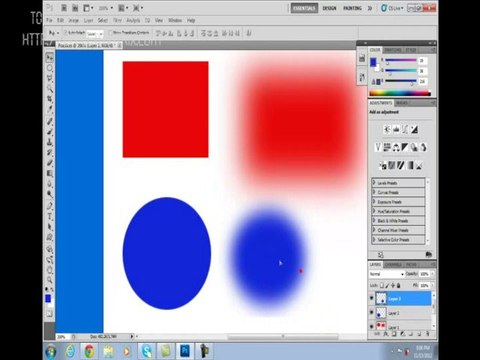Viewport: 480px width, 360px height.
Task: Delete layer using trash icon
Action: (427, 334)
